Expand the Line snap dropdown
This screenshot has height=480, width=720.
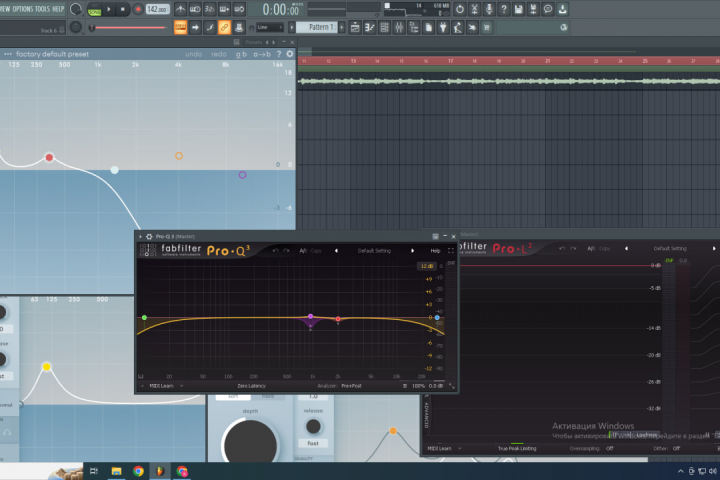pyautogui.click(x=270, y=28)
